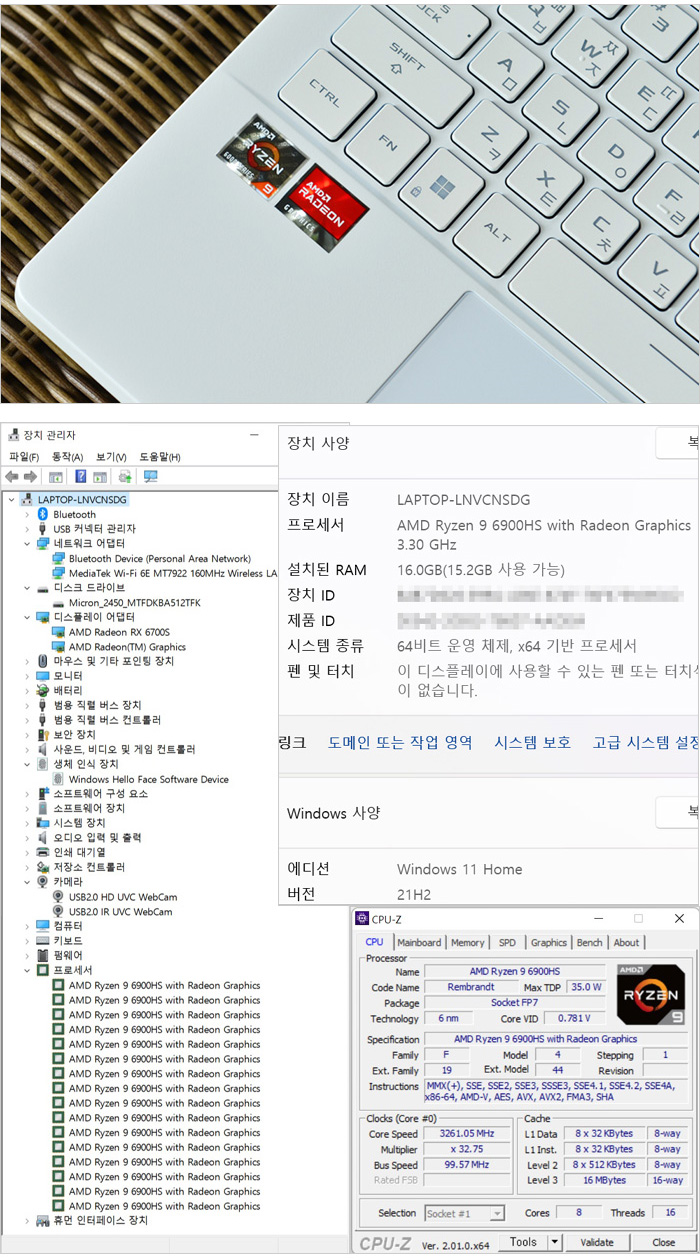Open the 시스템 보호 link
This screenshot has width=700, height=1259.
tap(532, 742)
